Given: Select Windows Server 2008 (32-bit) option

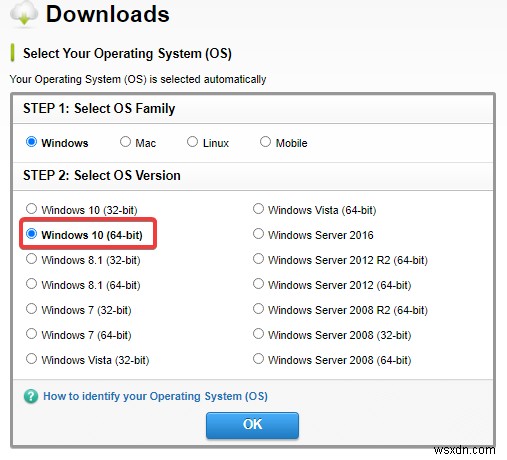Looking at the screenshot, I should 258,334.
